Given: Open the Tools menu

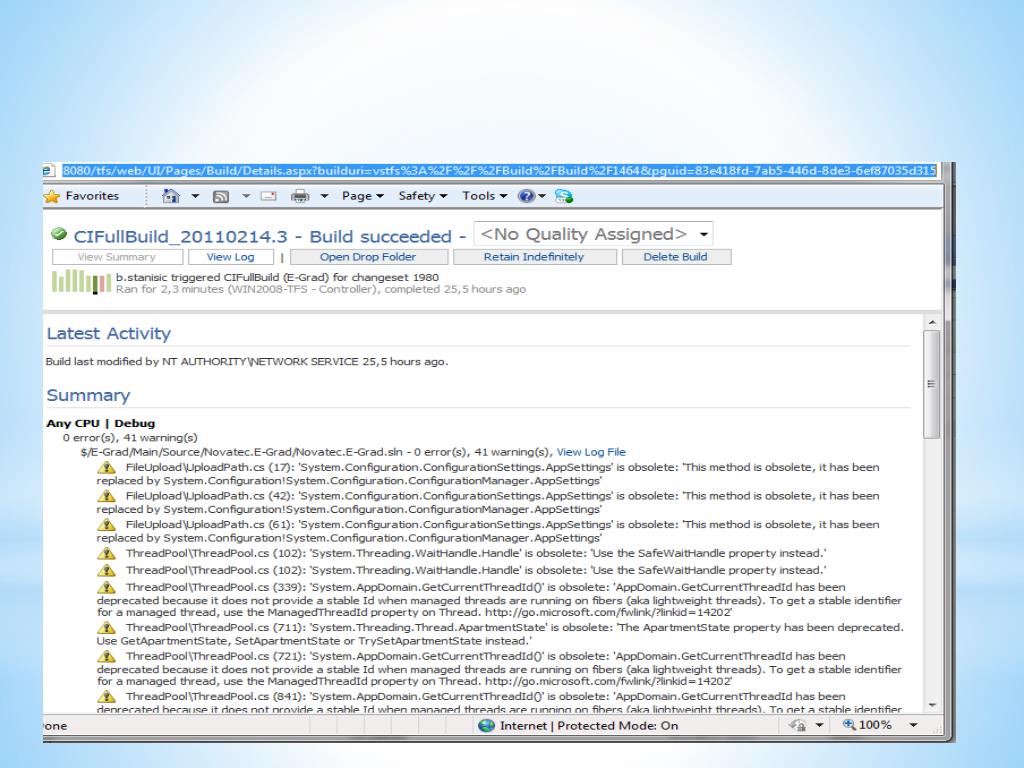Looking at the screenshot, I should [x=485, y=196].
